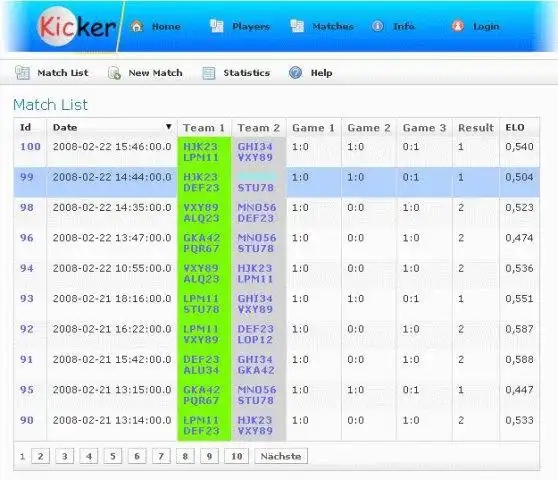558x480 pixels.
Task: Select New Match in submenu
Action: [x=156, y=73]
